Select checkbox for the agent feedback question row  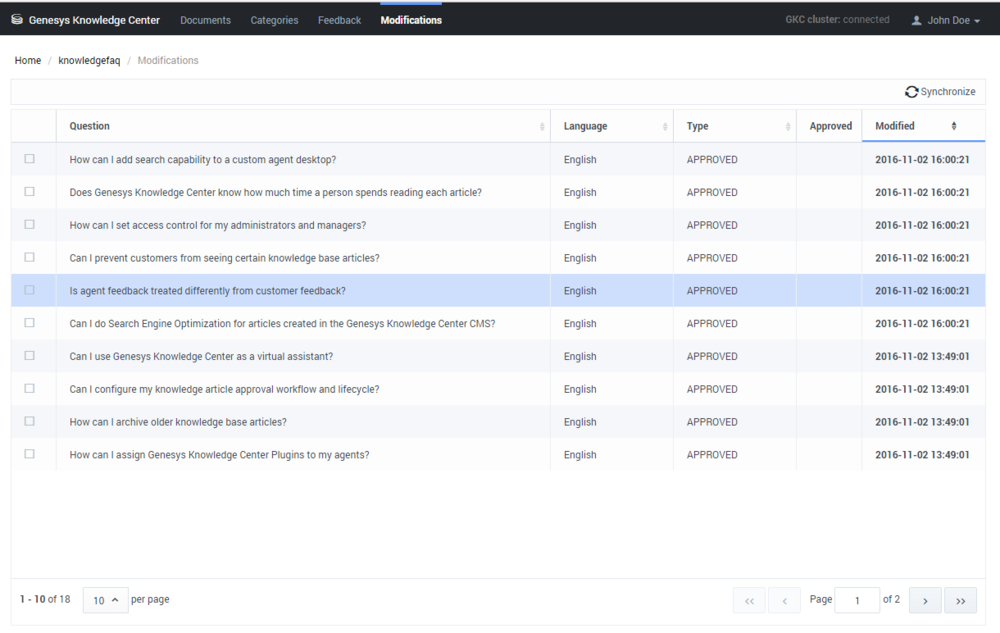coord(29,290)
